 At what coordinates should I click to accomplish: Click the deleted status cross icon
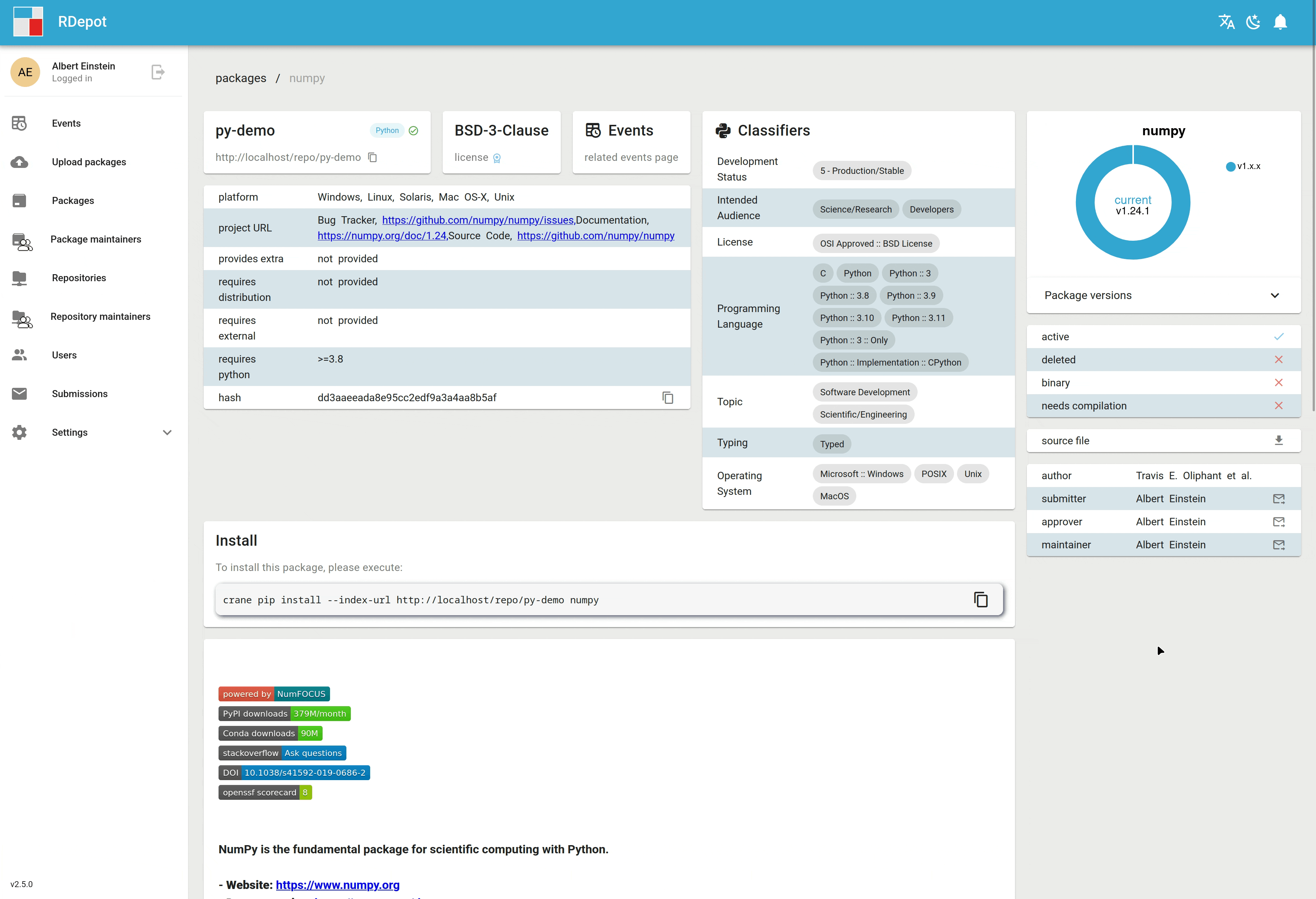click(1278, 360)
